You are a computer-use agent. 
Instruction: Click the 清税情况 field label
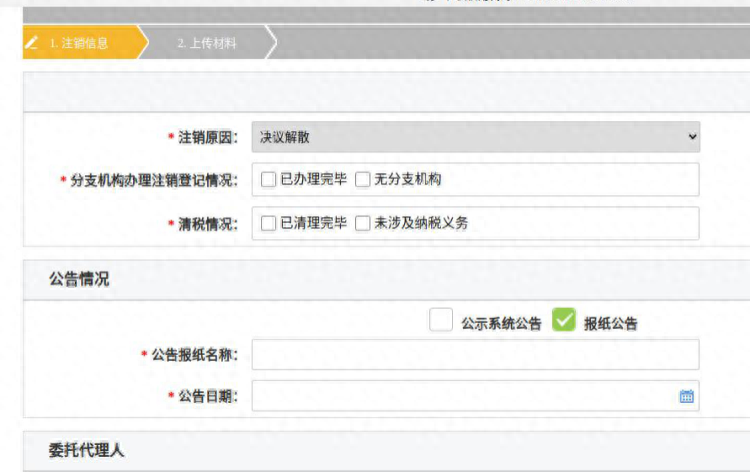[207, 224]
